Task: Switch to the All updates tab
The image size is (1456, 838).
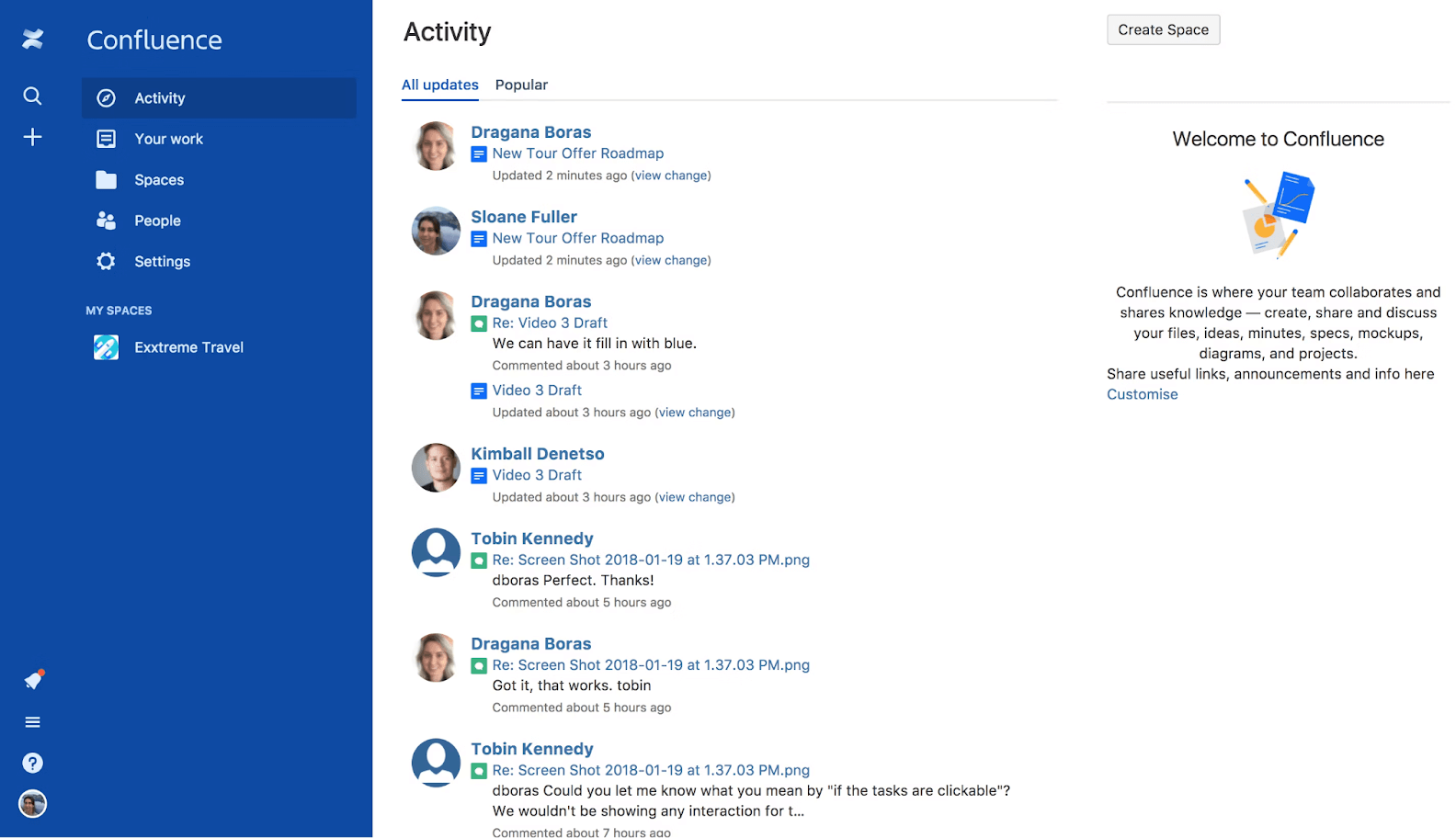Action: [x=440, y=85]
